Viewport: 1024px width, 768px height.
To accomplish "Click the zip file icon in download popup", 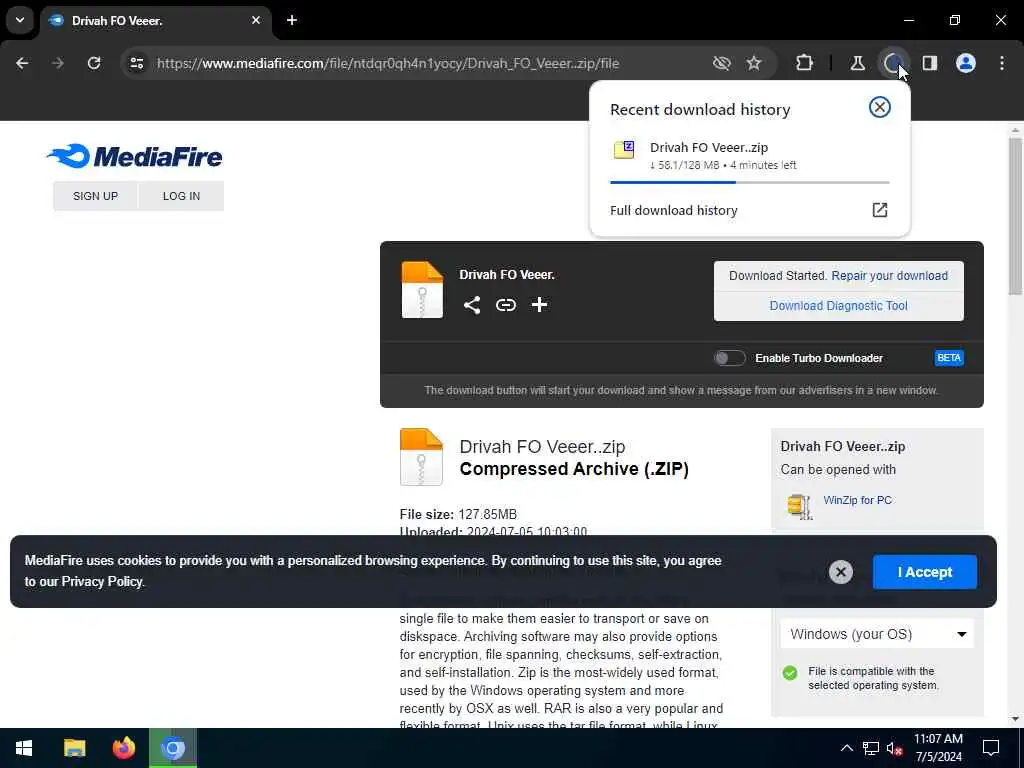I will (624, 150).
